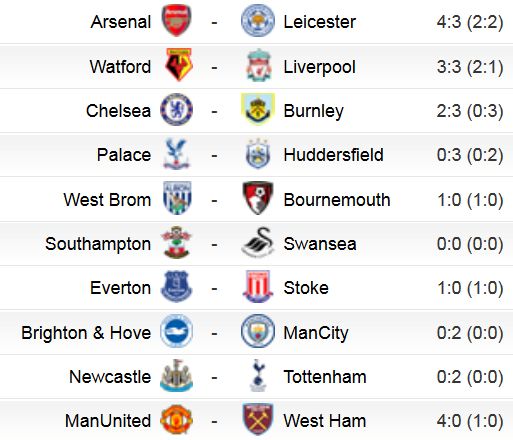Screen dimensions: 513x440
Task: Click the Tottenham cockerel logo
Action: 258,375
